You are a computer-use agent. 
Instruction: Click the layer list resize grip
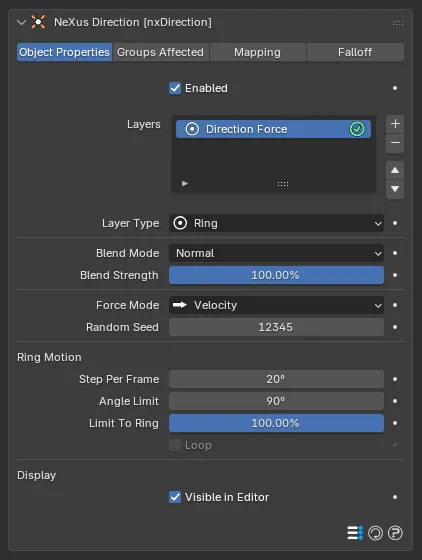(283, 184)
